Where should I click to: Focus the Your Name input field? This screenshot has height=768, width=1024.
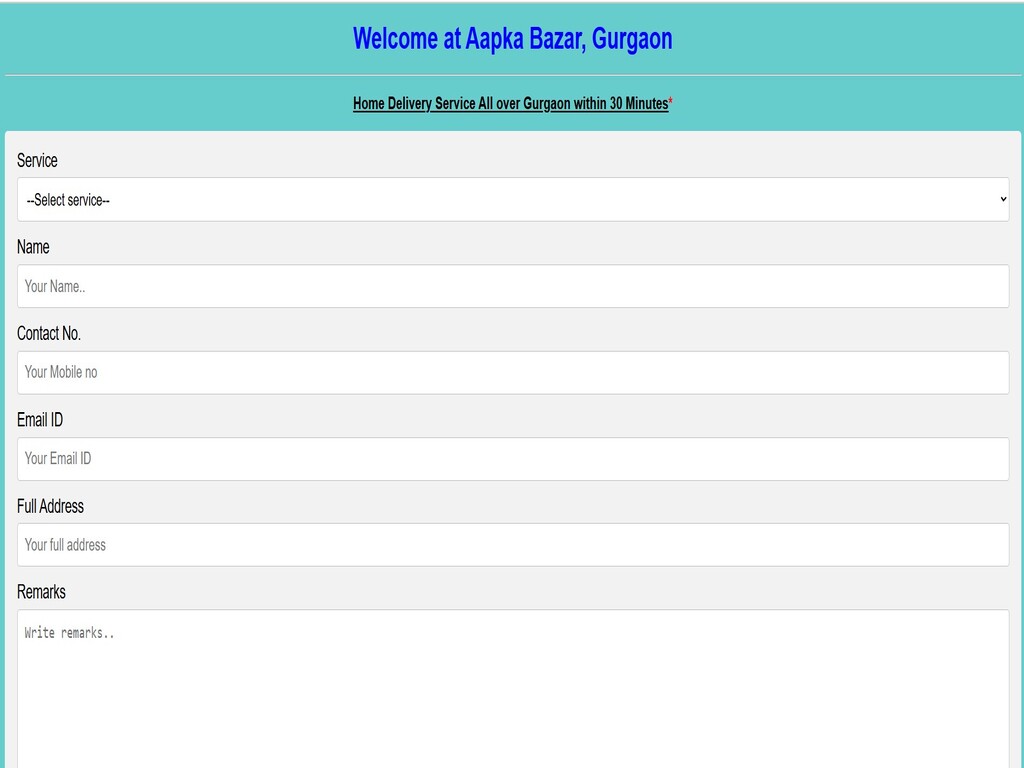pos(512,286)
